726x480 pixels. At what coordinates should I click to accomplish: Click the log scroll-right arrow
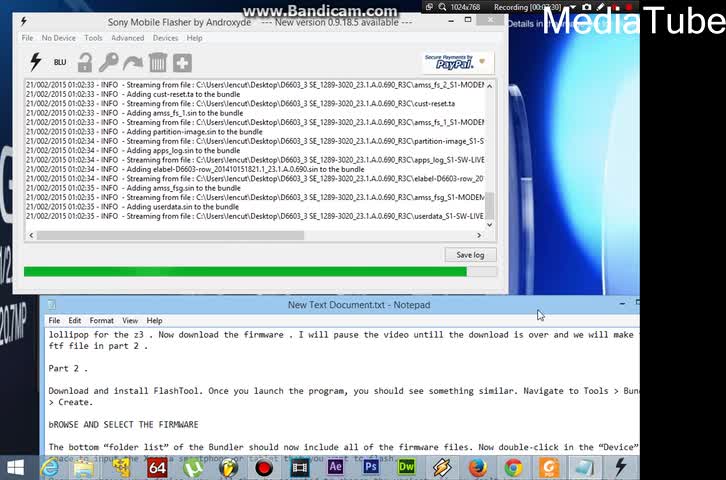coord(479,235)
